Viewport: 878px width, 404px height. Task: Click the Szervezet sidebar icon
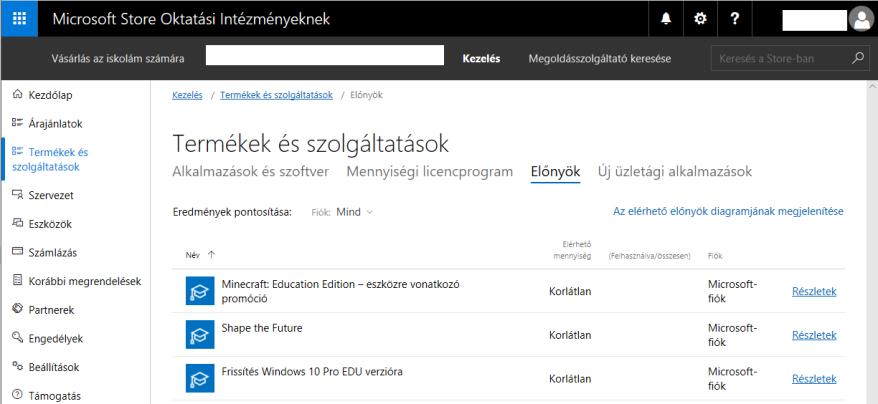click(x=18, y=195)
